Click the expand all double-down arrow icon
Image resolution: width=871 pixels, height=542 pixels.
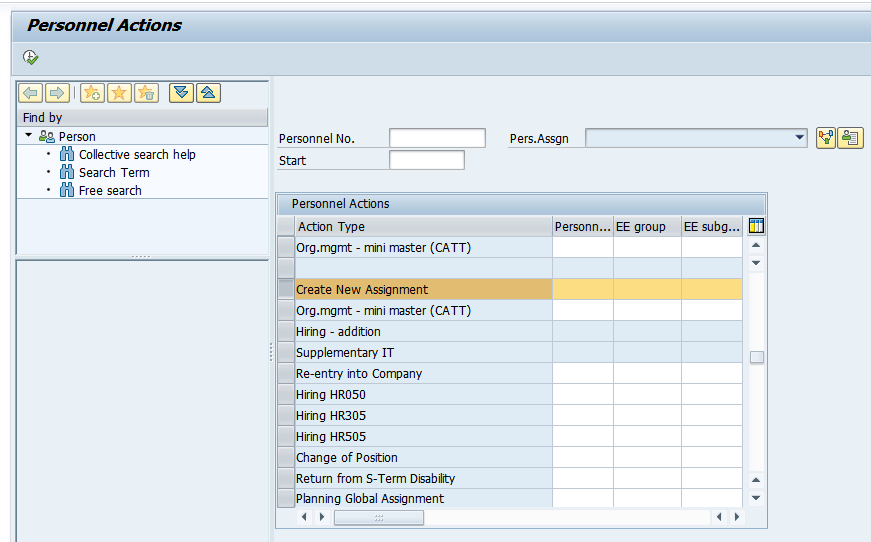(181, 93)
